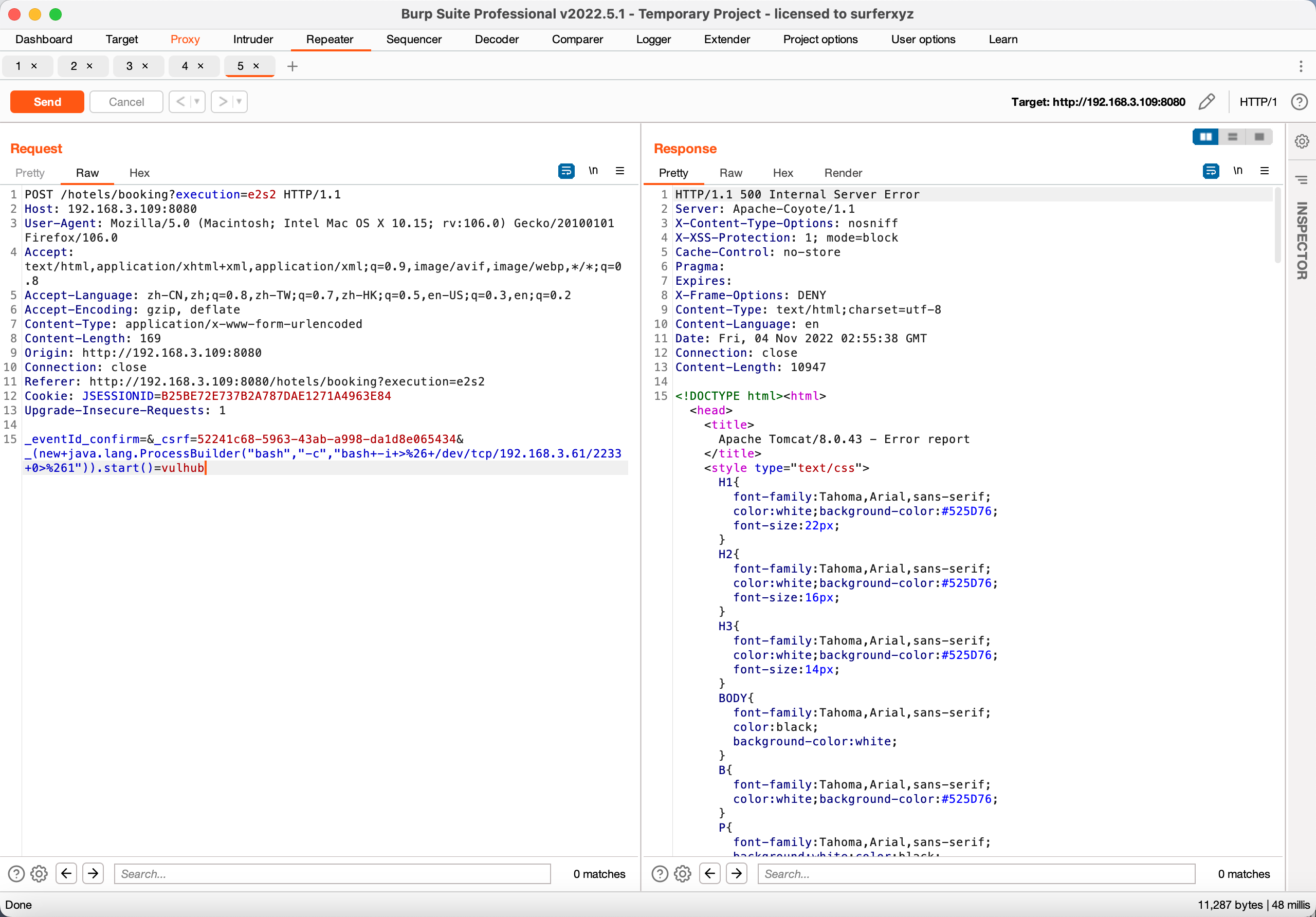Go to previous response search match arrow

[709, 873]
